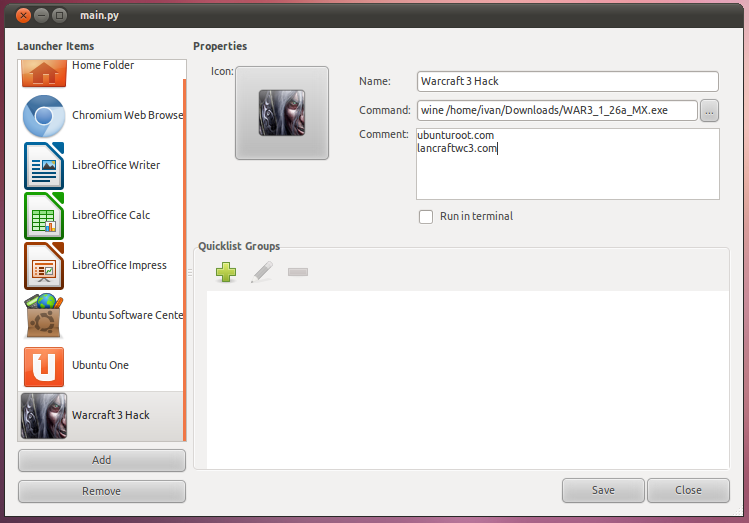The width and height of the screenshot is (749, 523).
Task: Click the Warcraft 3 Hack row text
Action: [111, 415]
